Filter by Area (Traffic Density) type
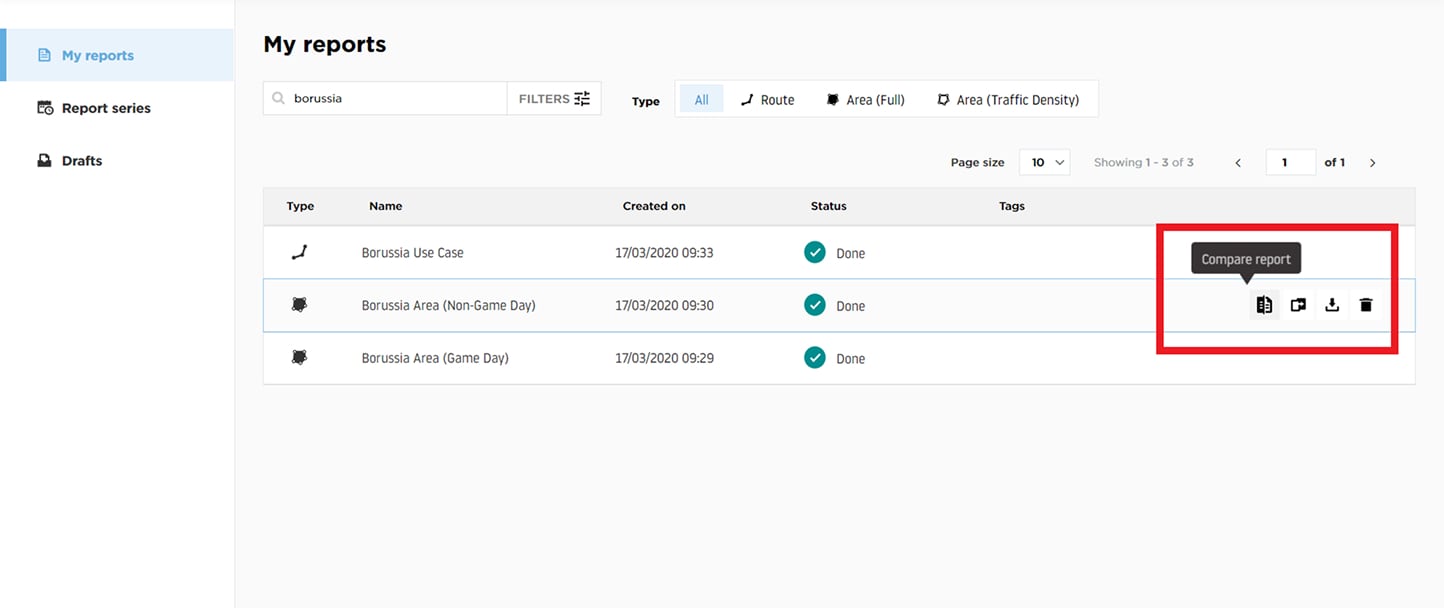The height and width of the screenshot is (608, 1444). (x=1008, y=99)
